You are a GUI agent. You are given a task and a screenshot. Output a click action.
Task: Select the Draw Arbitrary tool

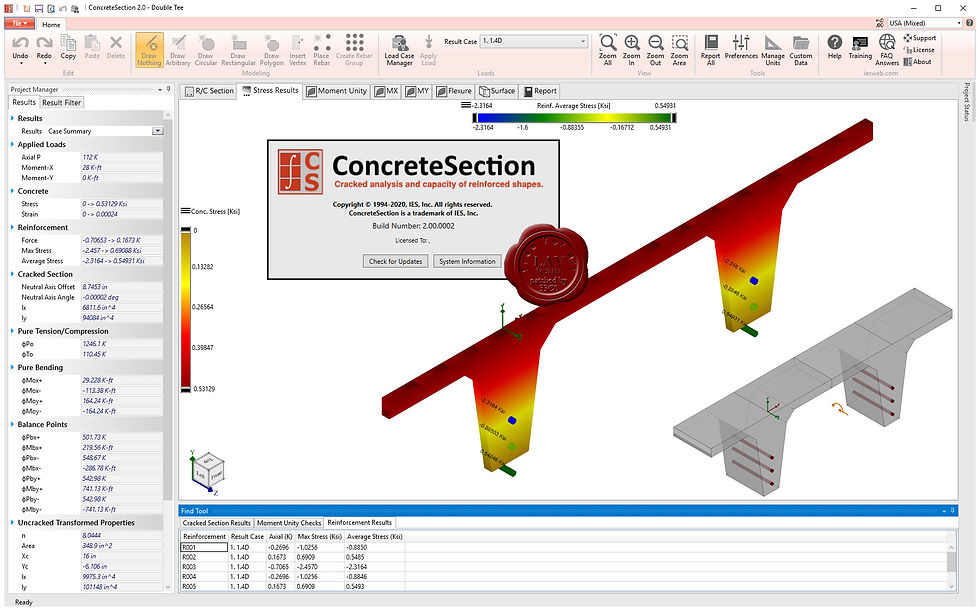point(178,50)
